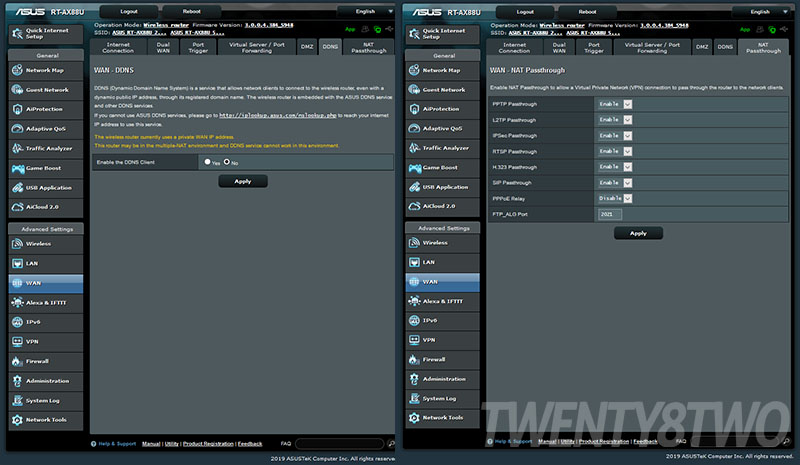Screen dimensions: 800x465
Task: Open Alexa & IFTTT in left window
Action: pyautogui.click(x=46, y=303)
